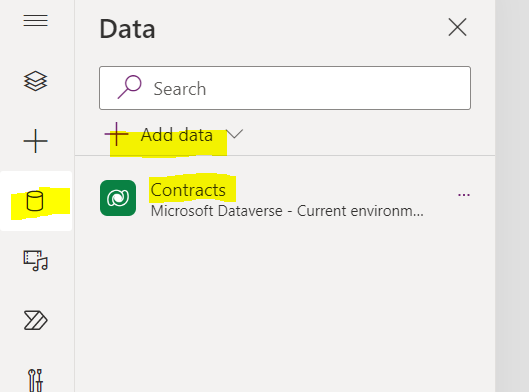Open the Advanced tools icon in sidebar
Image resolution: width=529 pixels, height=392 pixels.
[35, 381]
